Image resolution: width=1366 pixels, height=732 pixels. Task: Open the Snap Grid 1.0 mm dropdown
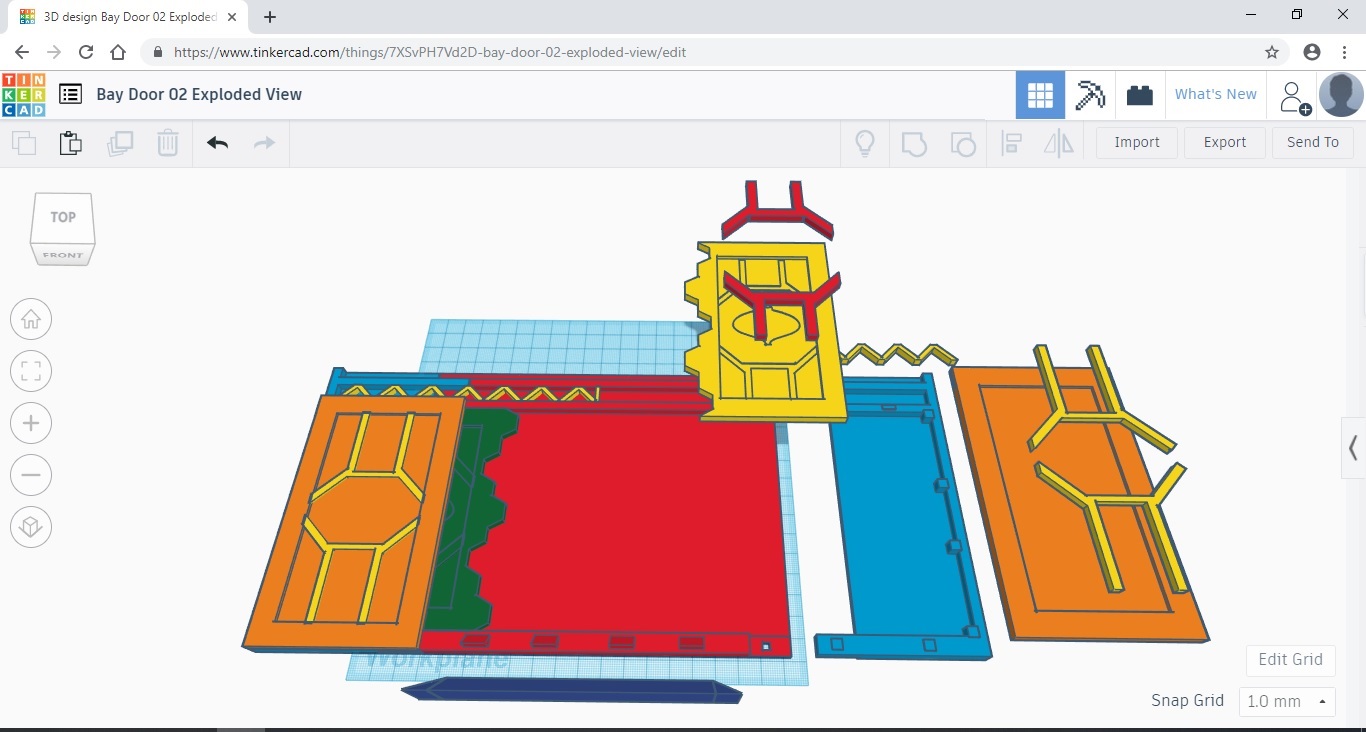point(1287,701)
